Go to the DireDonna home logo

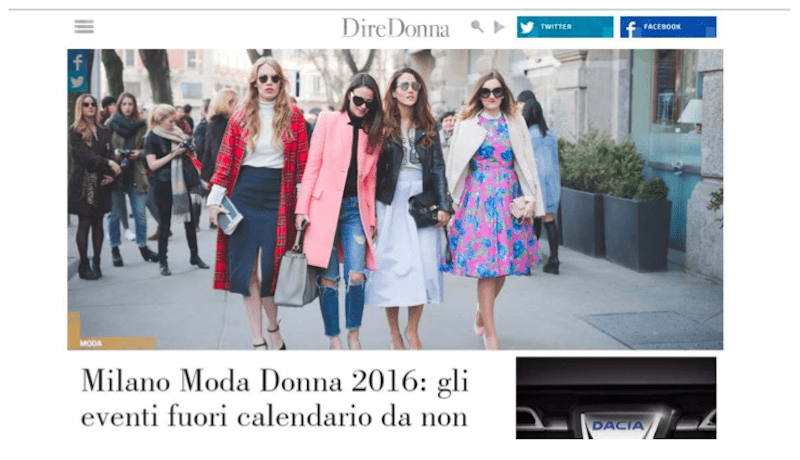[x=395, y=28]
